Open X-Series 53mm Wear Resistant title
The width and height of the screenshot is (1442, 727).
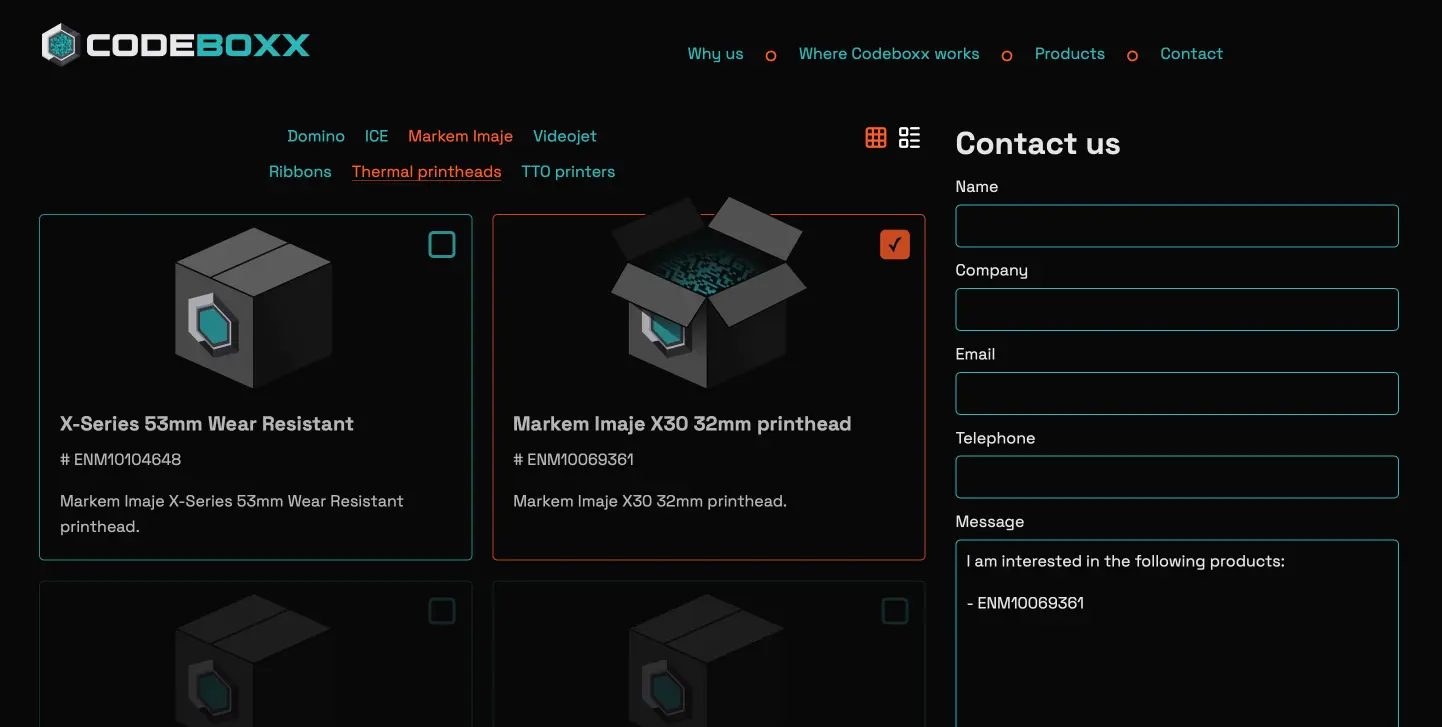point(207,424)
